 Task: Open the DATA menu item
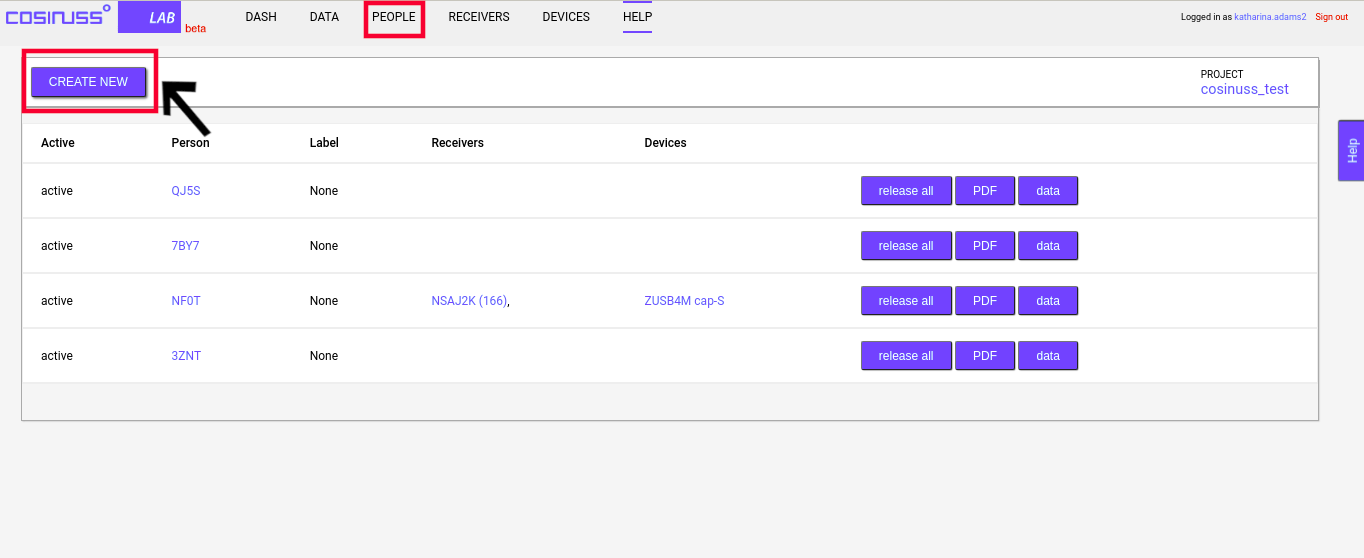(324, 17)
